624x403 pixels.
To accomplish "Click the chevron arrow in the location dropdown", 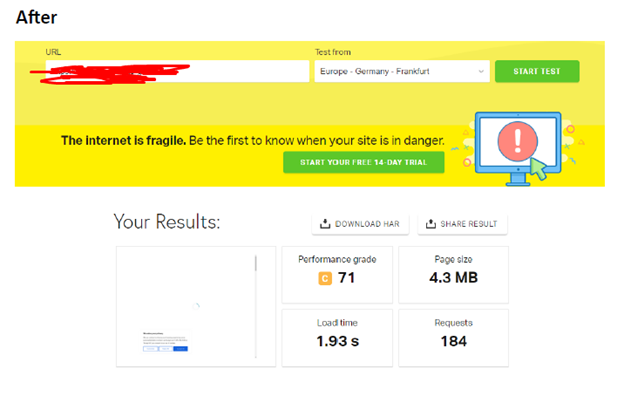I will 481,72.
